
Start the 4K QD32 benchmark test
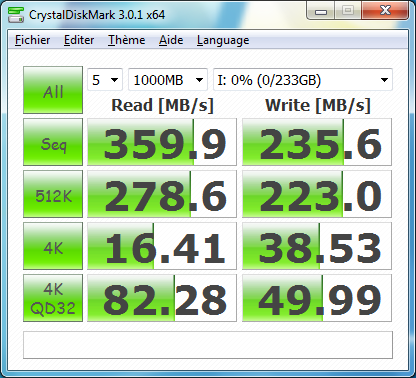coord(53,298)
